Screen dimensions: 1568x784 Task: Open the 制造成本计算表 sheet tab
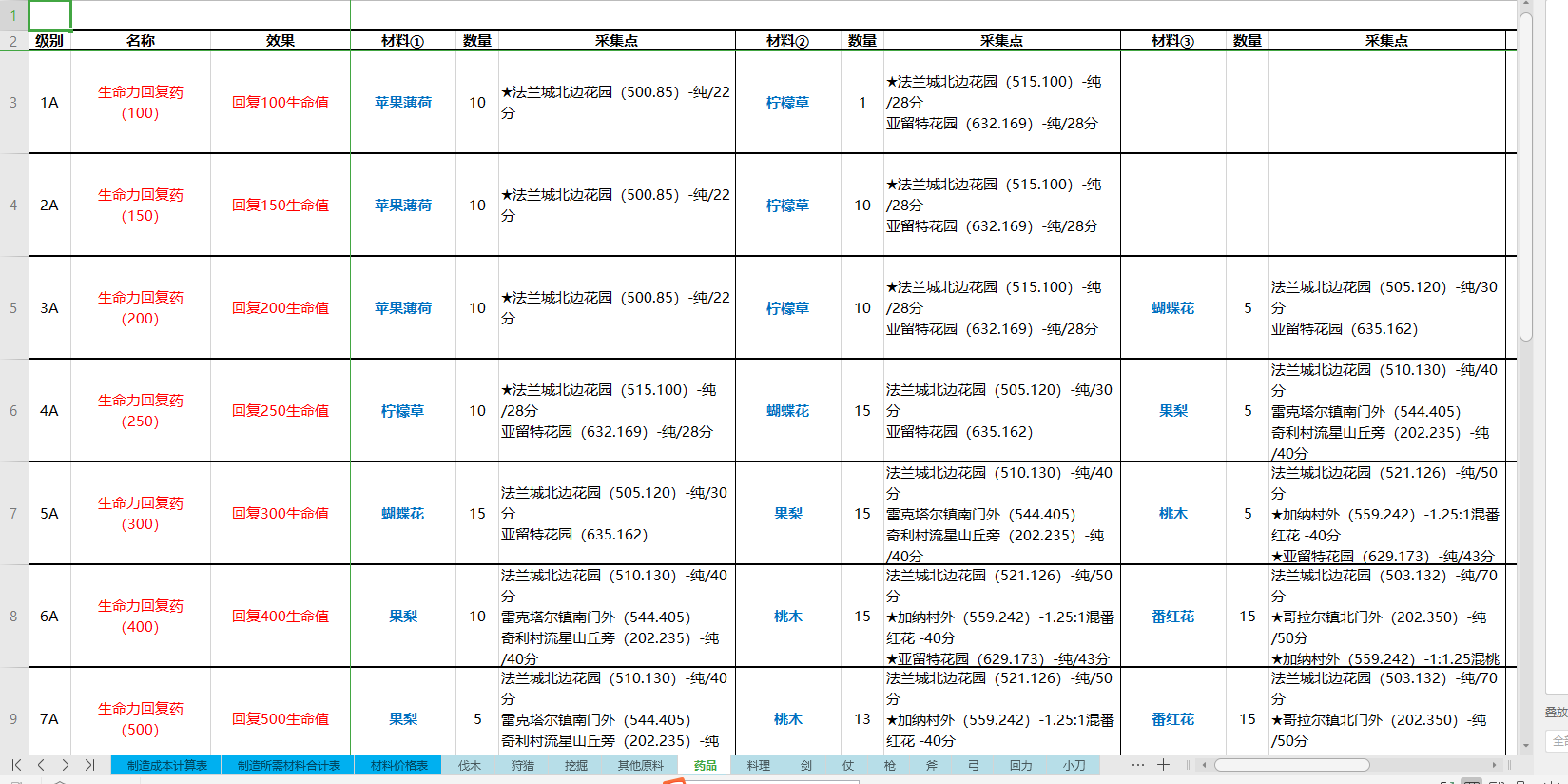pos(166,765)
